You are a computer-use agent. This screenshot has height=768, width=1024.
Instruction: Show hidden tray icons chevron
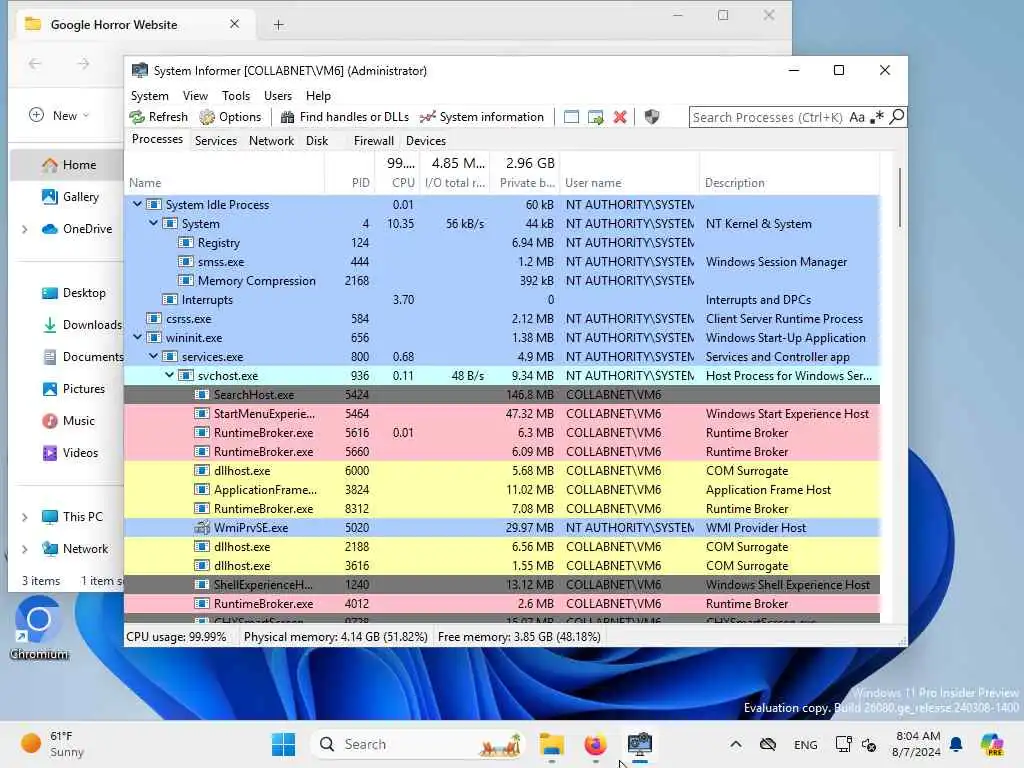point(735,744)
